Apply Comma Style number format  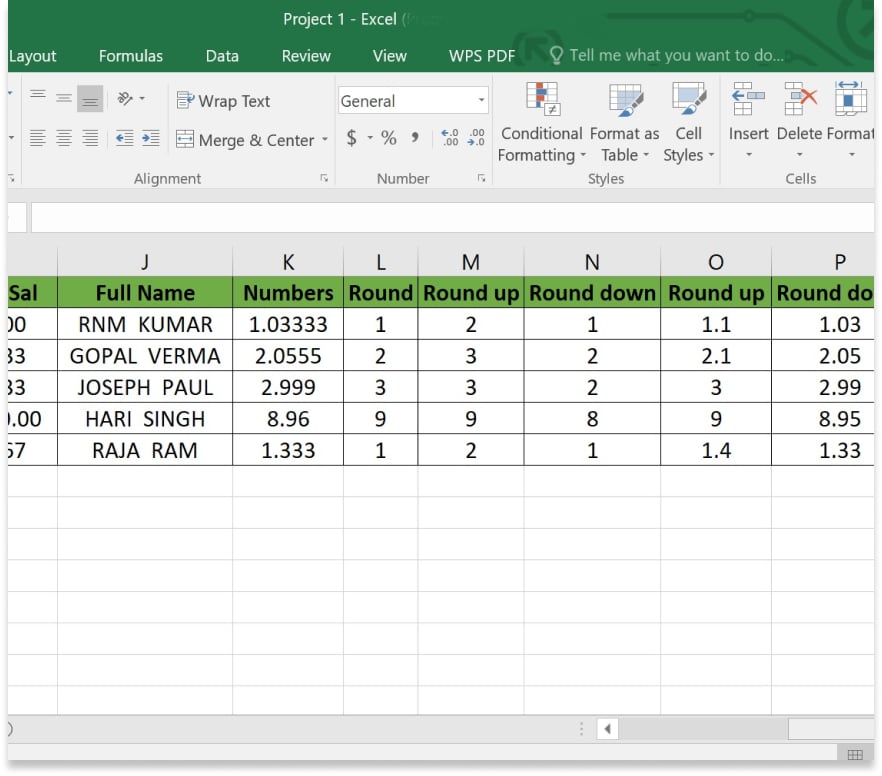coord(414,139)
